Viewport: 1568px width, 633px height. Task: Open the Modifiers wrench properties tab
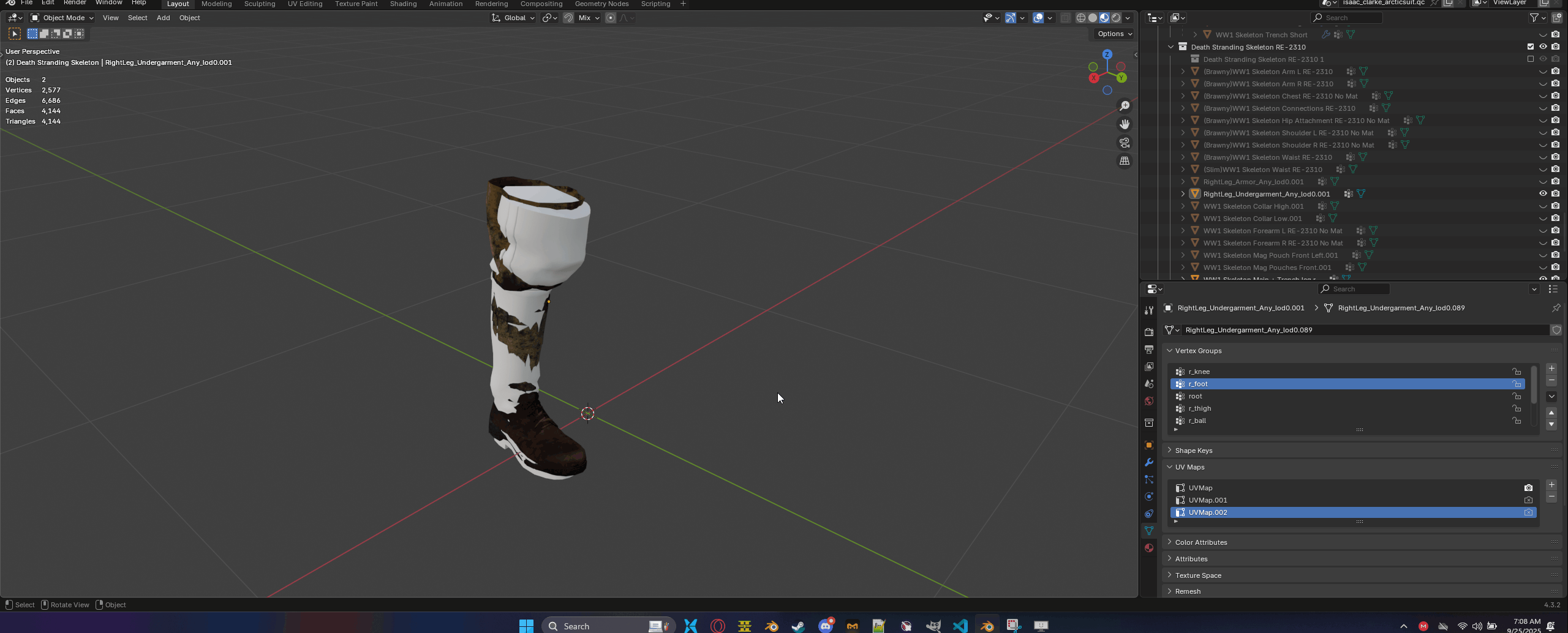pos(1149,462)
